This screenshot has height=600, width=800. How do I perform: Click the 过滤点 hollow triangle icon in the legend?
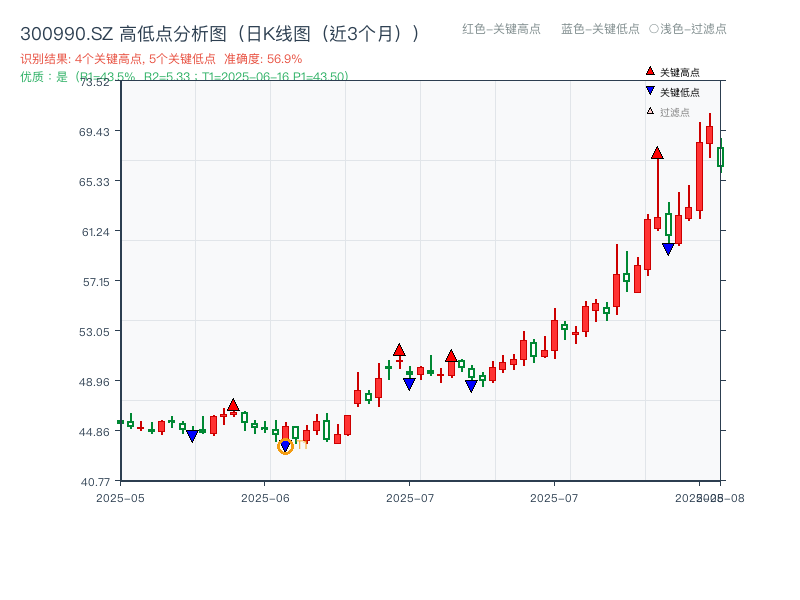(x=648, y=112)
